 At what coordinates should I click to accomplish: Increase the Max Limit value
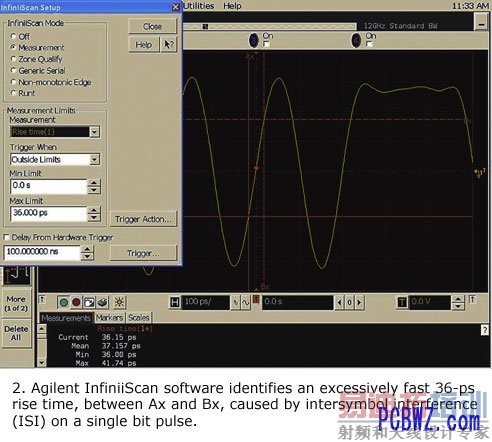tap(94, 210)
